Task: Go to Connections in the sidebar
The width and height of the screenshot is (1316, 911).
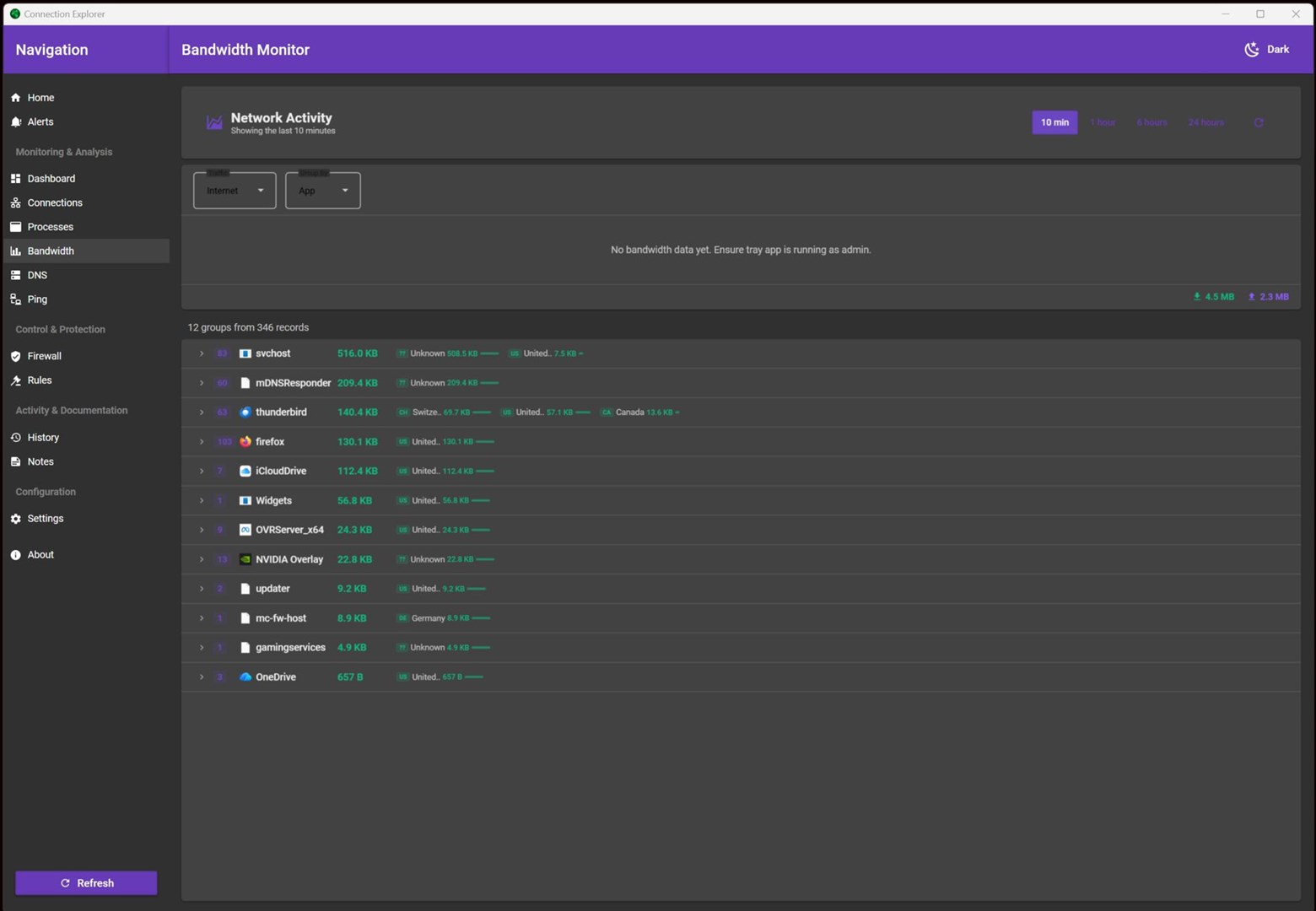Action: pyautogui.click(x=55, y=203)
